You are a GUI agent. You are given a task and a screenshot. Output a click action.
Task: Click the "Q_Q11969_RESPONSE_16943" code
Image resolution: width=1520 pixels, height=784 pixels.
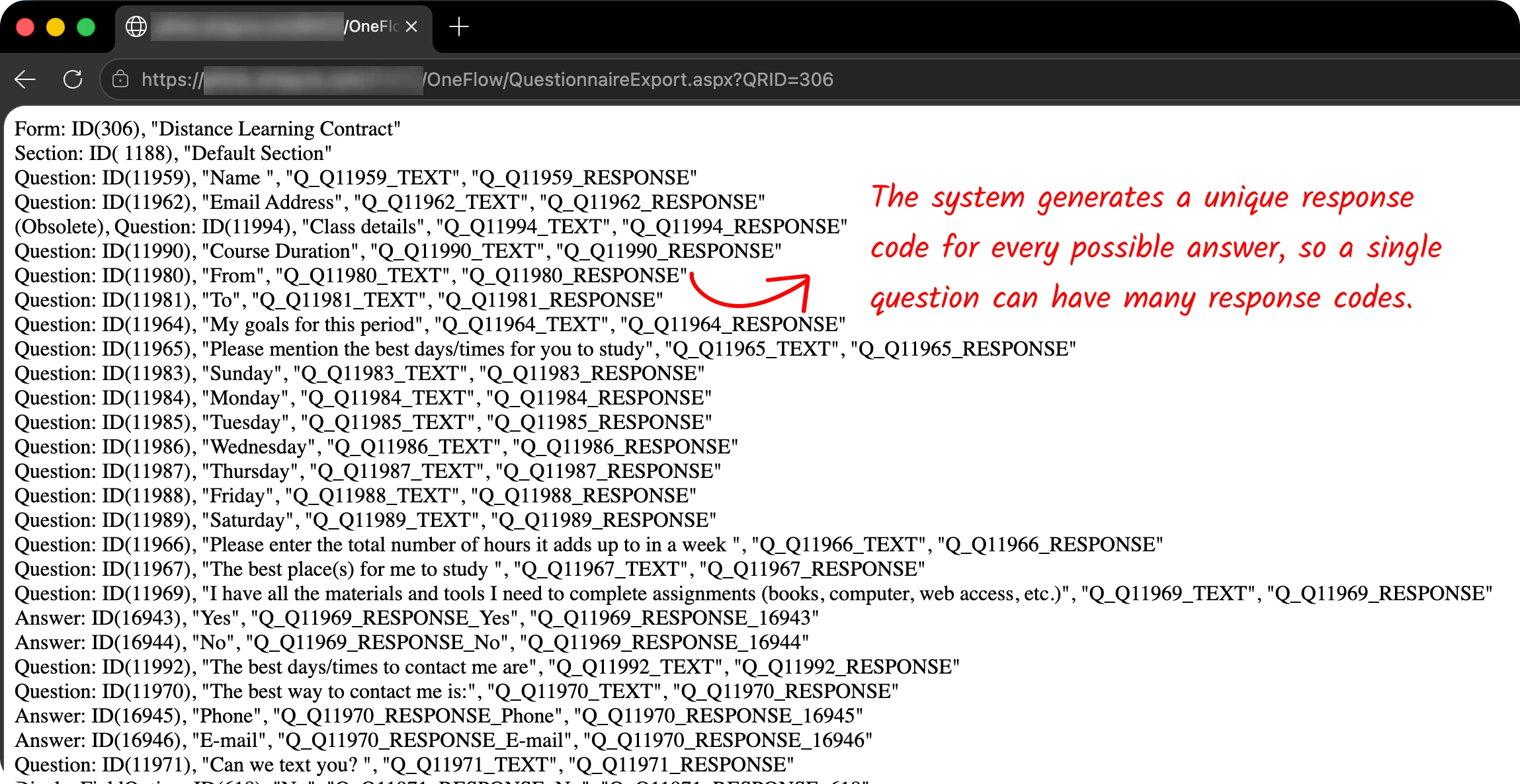(x=675, y=617)
